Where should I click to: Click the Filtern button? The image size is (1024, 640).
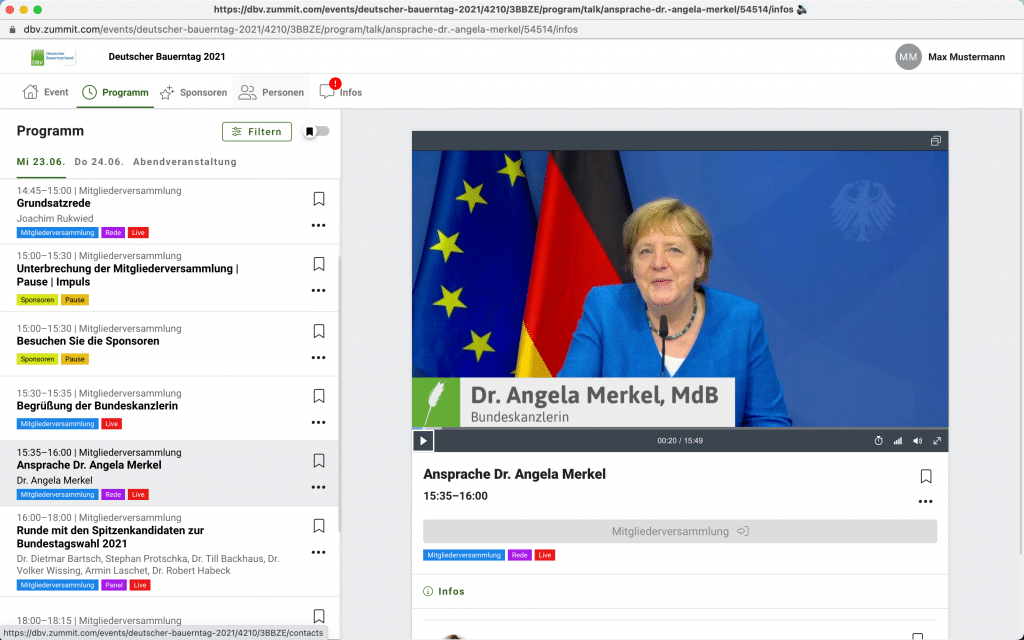coord(257,131)
